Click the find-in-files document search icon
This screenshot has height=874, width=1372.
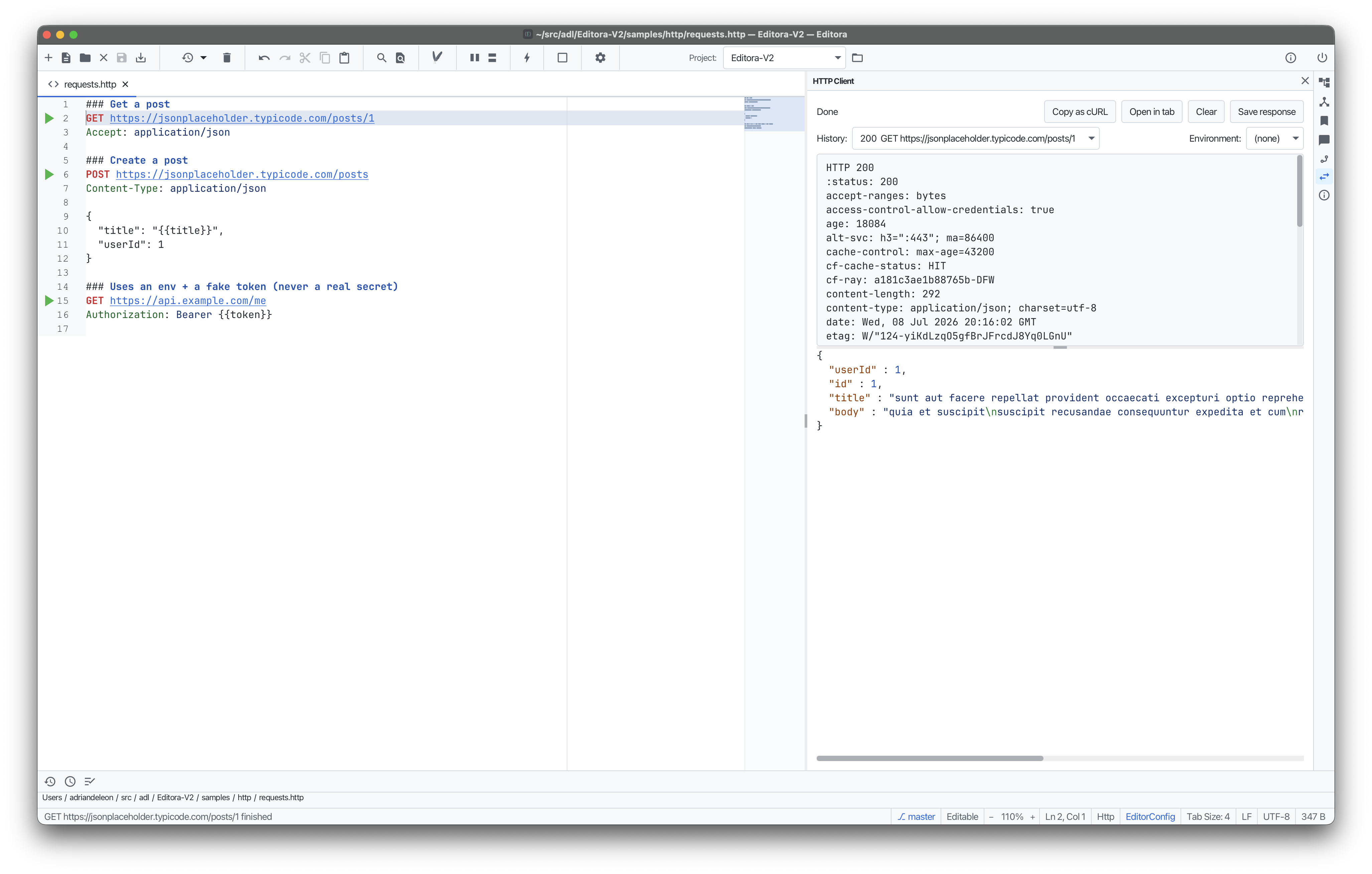pyautogui.click(x=401, y=57)
